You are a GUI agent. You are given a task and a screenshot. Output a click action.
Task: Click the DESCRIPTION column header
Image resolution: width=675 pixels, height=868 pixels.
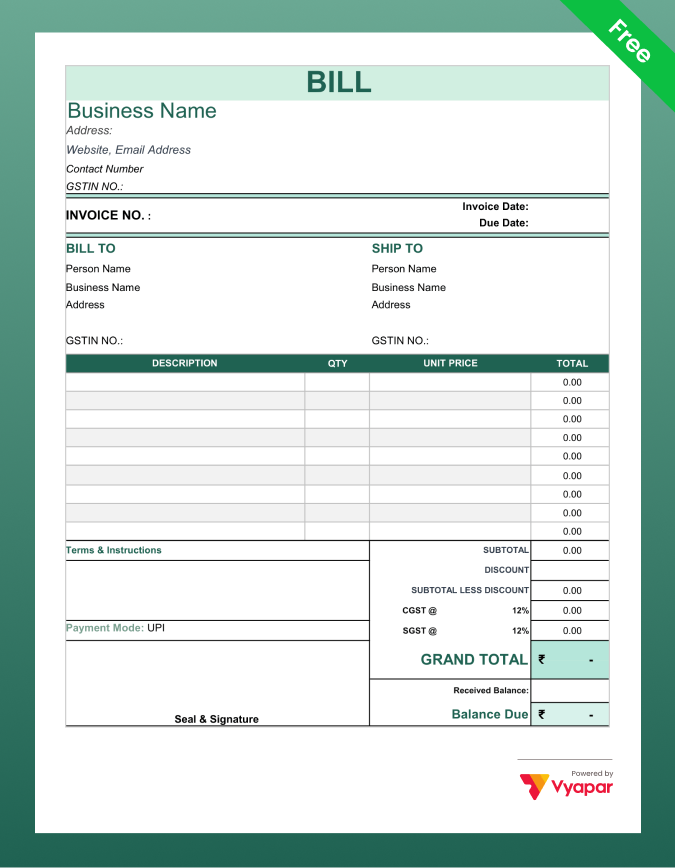tap(185, 363)
